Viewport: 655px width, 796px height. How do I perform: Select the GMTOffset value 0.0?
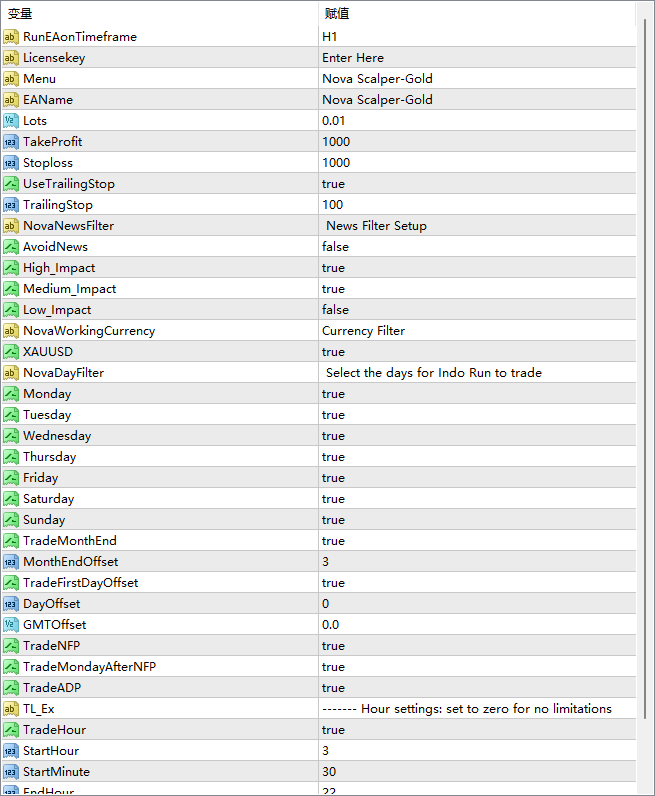click(x=331, y=625)
